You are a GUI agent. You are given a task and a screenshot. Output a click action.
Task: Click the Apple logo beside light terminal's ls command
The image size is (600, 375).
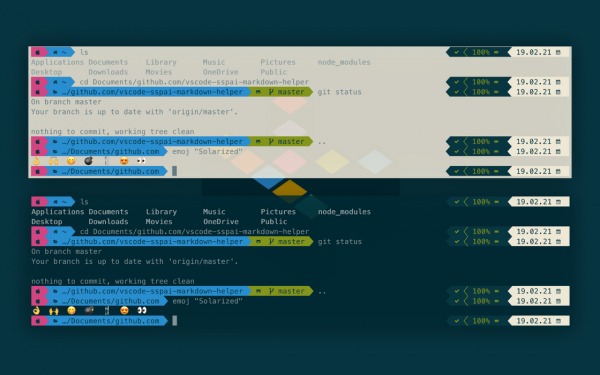[x=38, y=52]
